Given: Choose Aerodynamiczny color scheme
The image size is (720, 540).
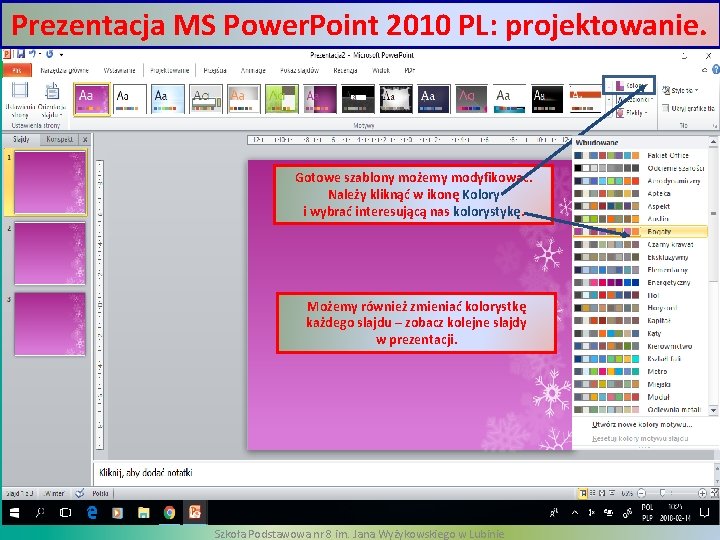Looking at the screenshot, I should 640,181.
